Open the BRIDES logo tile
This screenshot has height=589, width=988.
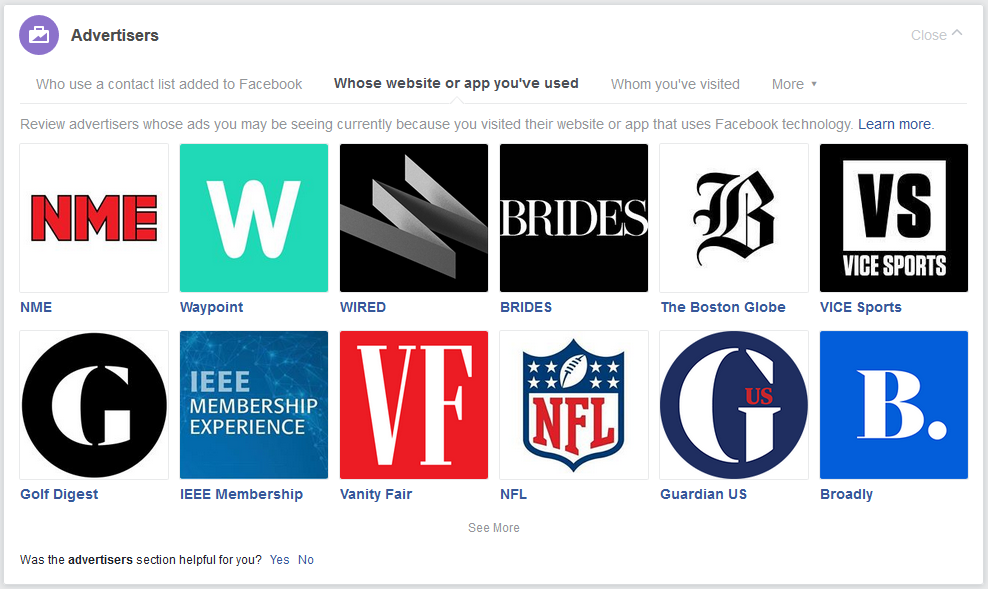[x=574, y=218]
